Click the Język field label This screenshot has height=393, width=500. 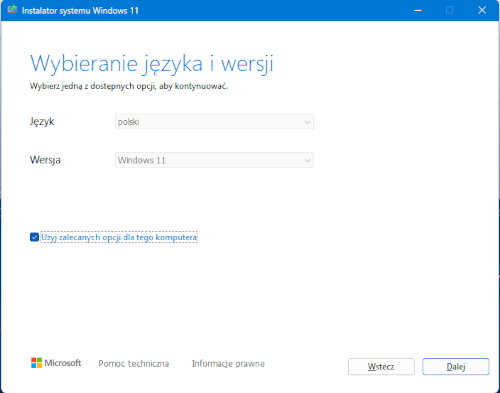[x=42, y=122]
